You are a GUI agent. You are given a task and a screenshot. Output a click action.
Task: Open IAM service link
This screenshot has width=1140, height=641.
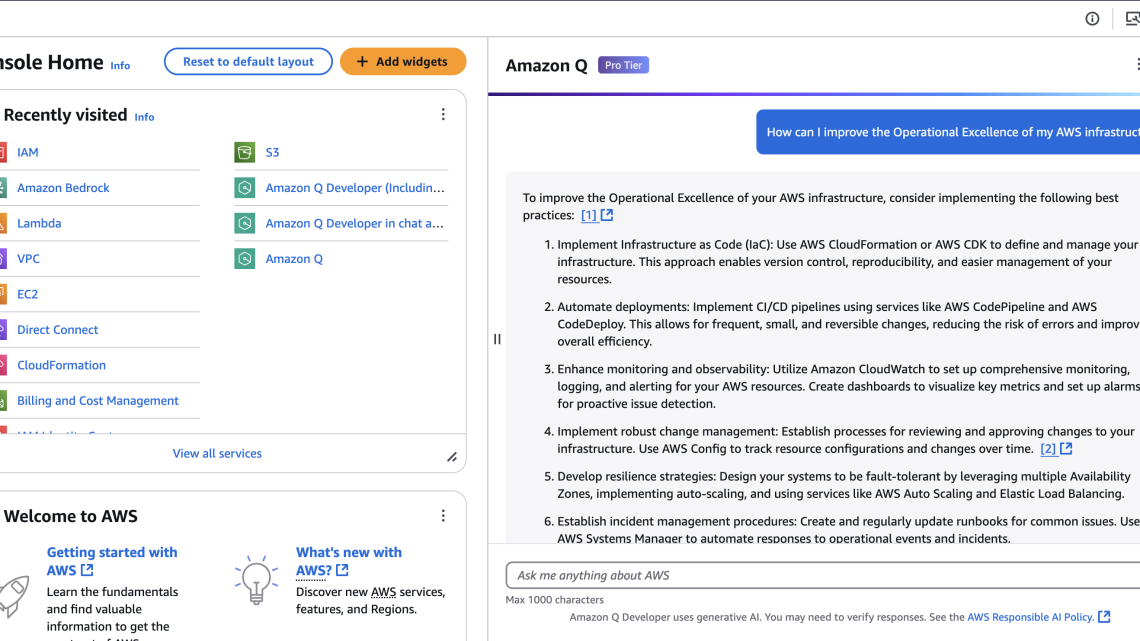[x=28, y=152]
